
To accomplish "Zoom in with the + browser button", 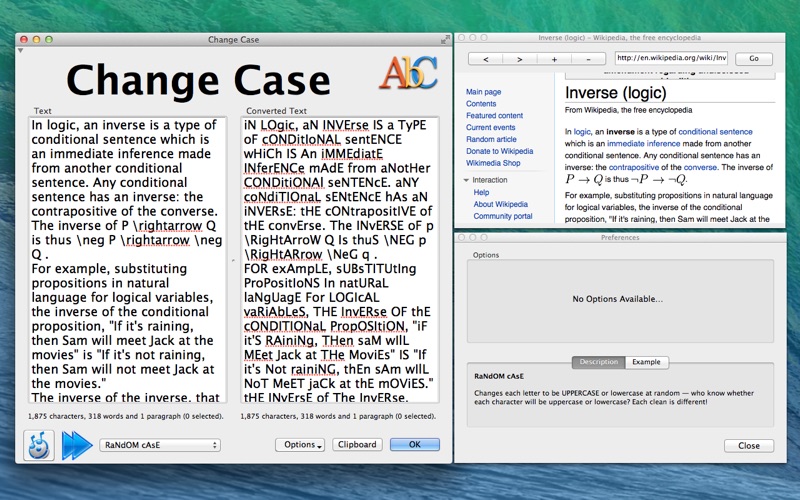I will pyautogui.click(x=554, y=59).
